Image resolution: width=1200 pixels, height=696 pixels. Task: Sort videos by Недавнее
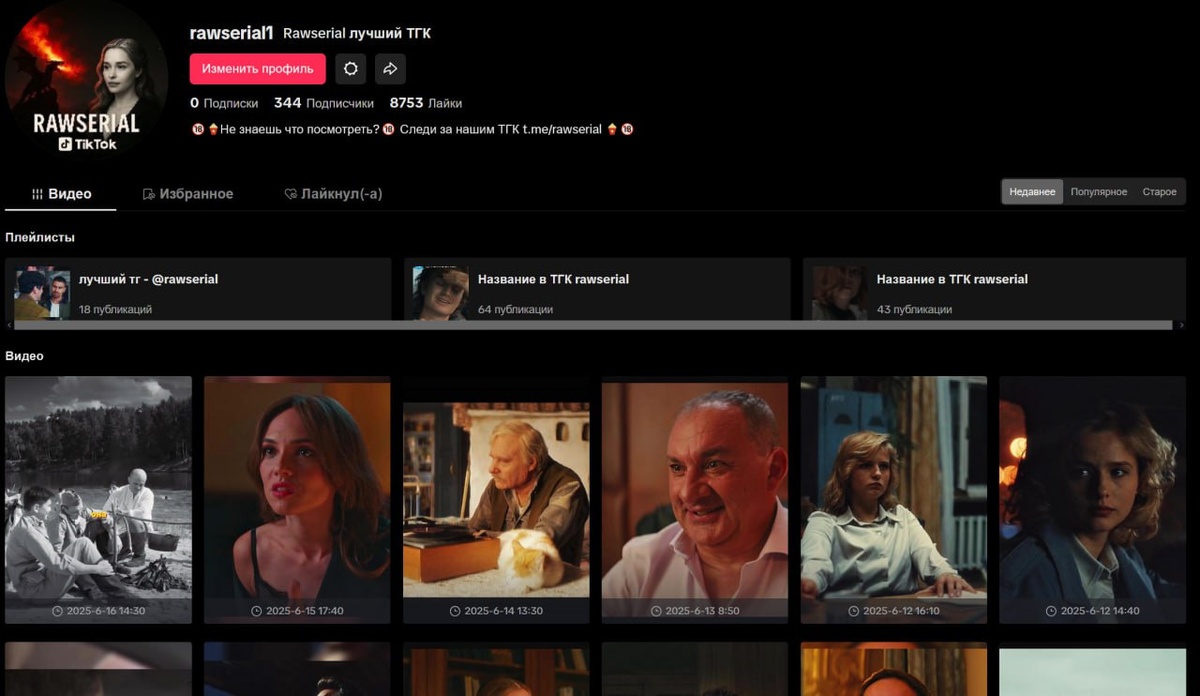click(1032, 192)
